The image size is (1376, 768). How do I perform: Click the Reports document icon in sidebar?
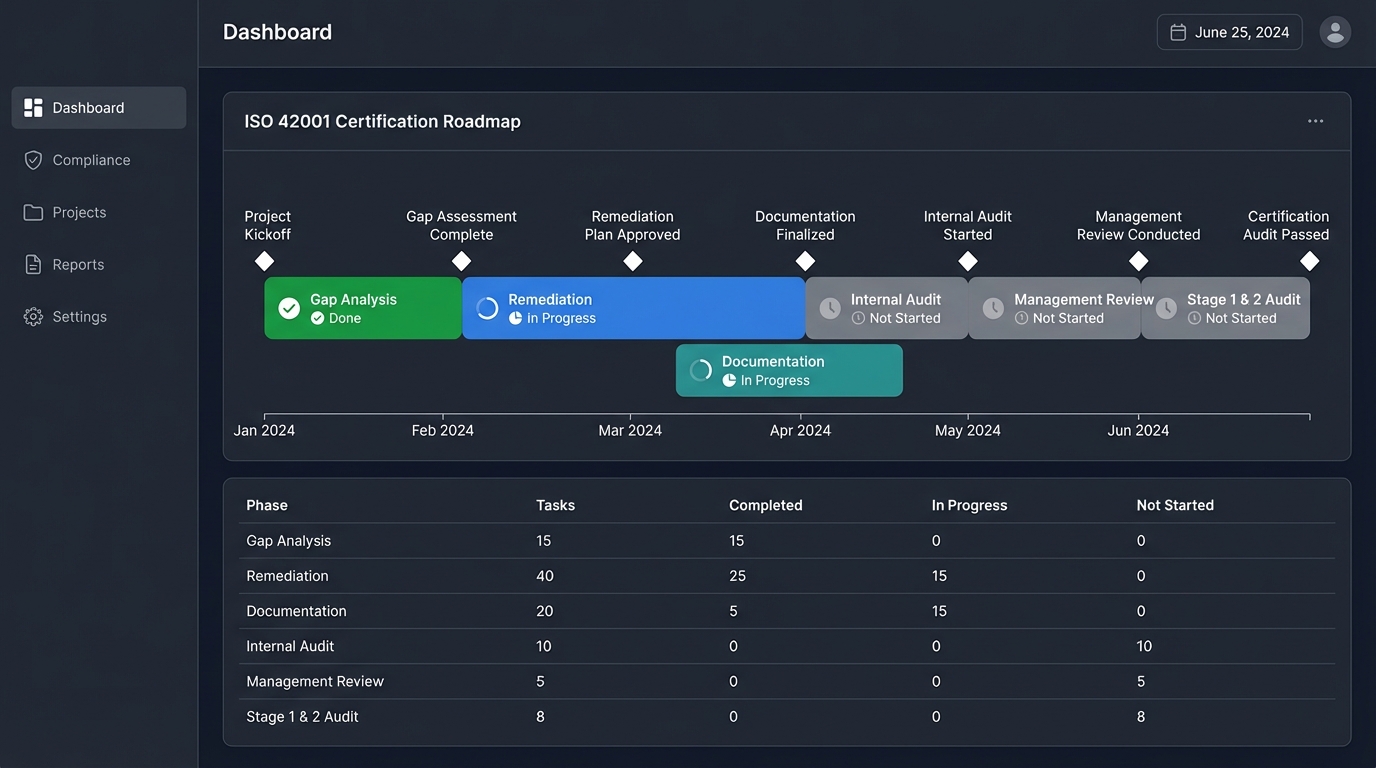[x=33, y=264]
